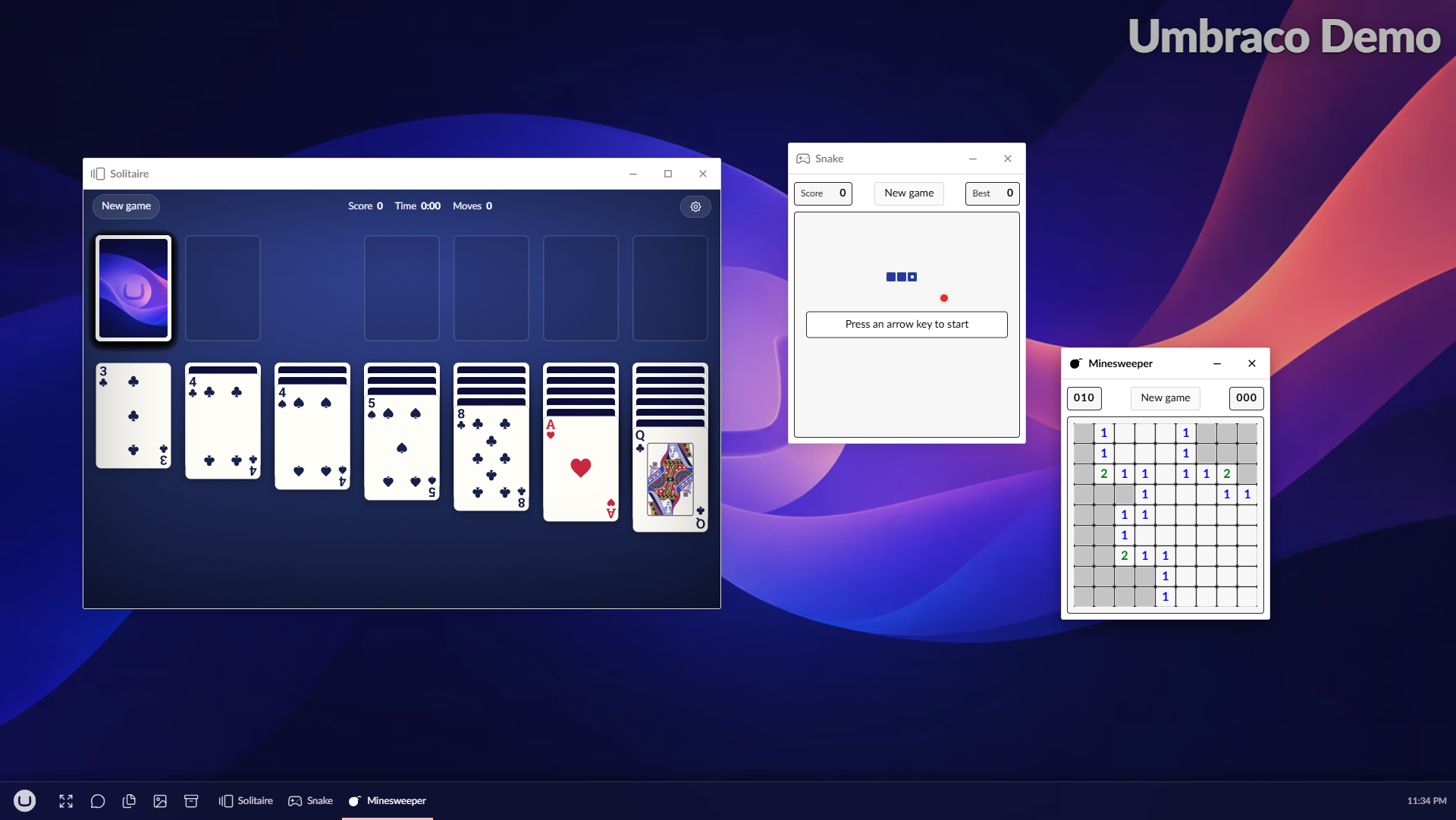
Task: Click the Umbraco logo start button
Action: (24, 801)
